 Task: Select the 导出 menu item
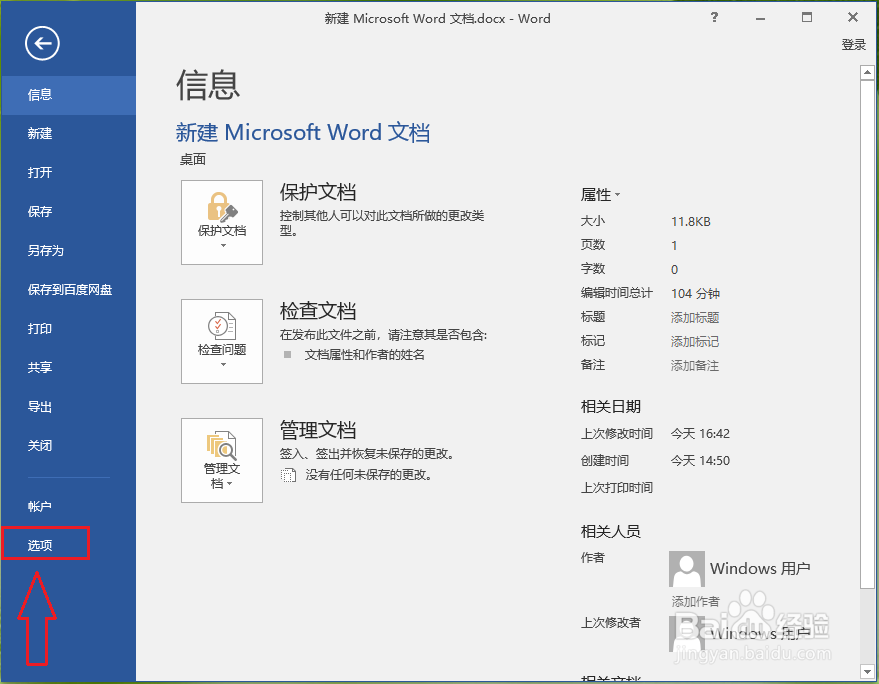(x=68, y=406)
